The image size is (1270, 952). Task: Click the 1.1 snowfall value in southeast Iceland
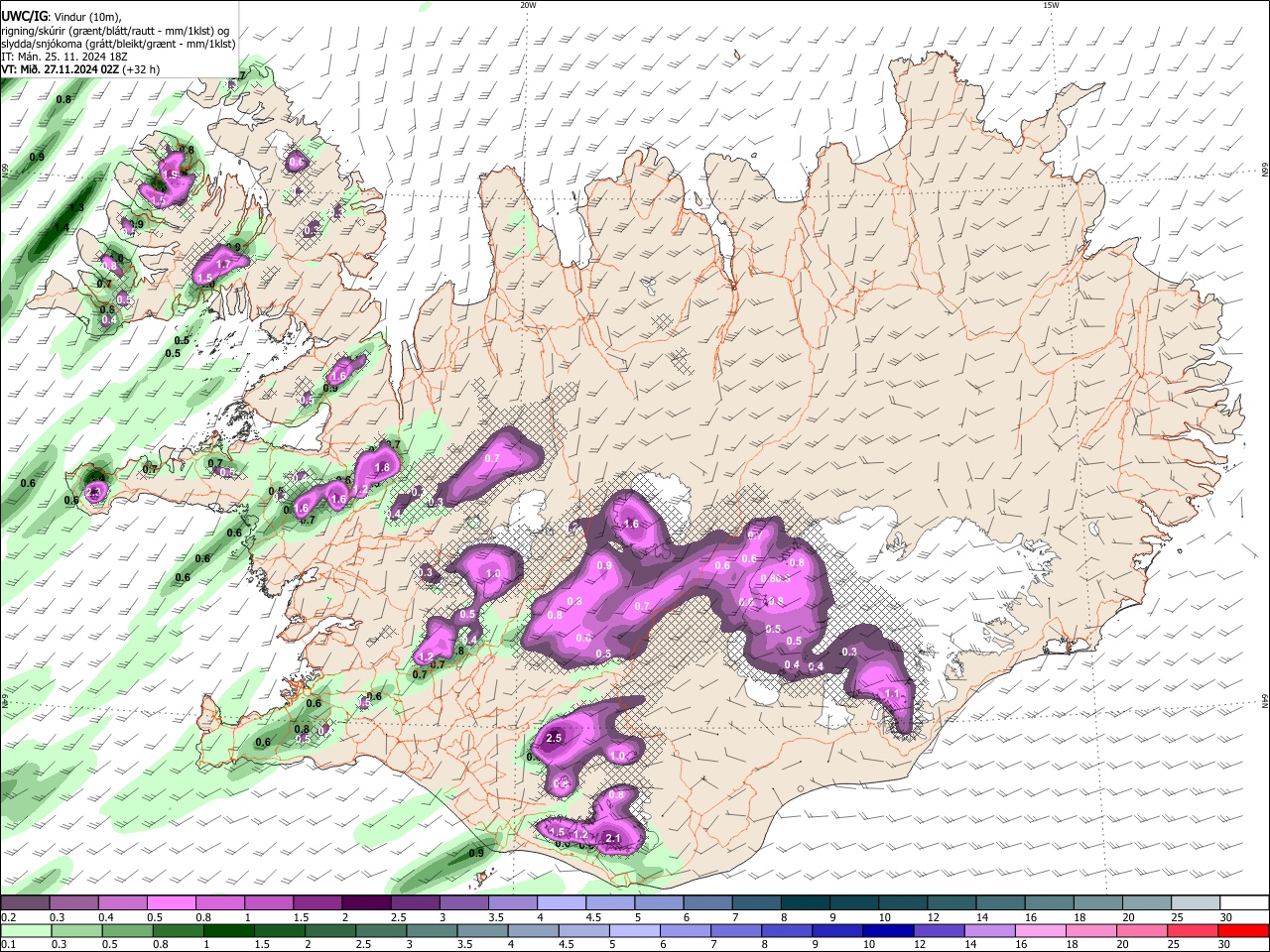[x=892, y=694]
